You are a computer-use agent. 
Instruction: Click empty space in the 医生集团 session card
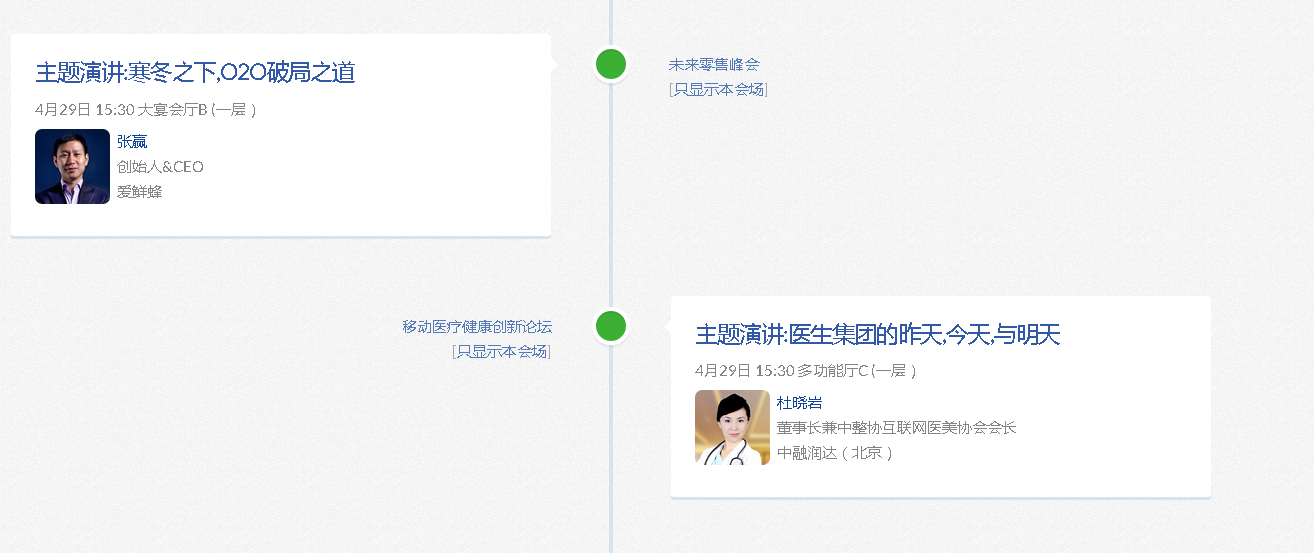1100,440
